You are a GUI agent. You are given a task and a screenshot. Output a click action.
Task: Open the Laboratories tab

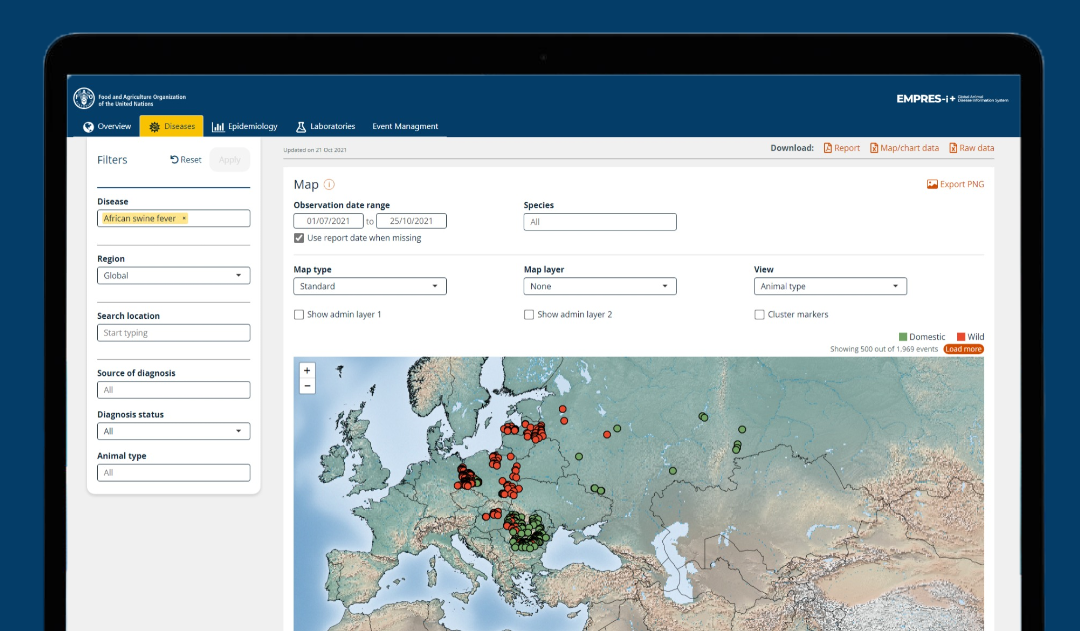pos(326,127)
